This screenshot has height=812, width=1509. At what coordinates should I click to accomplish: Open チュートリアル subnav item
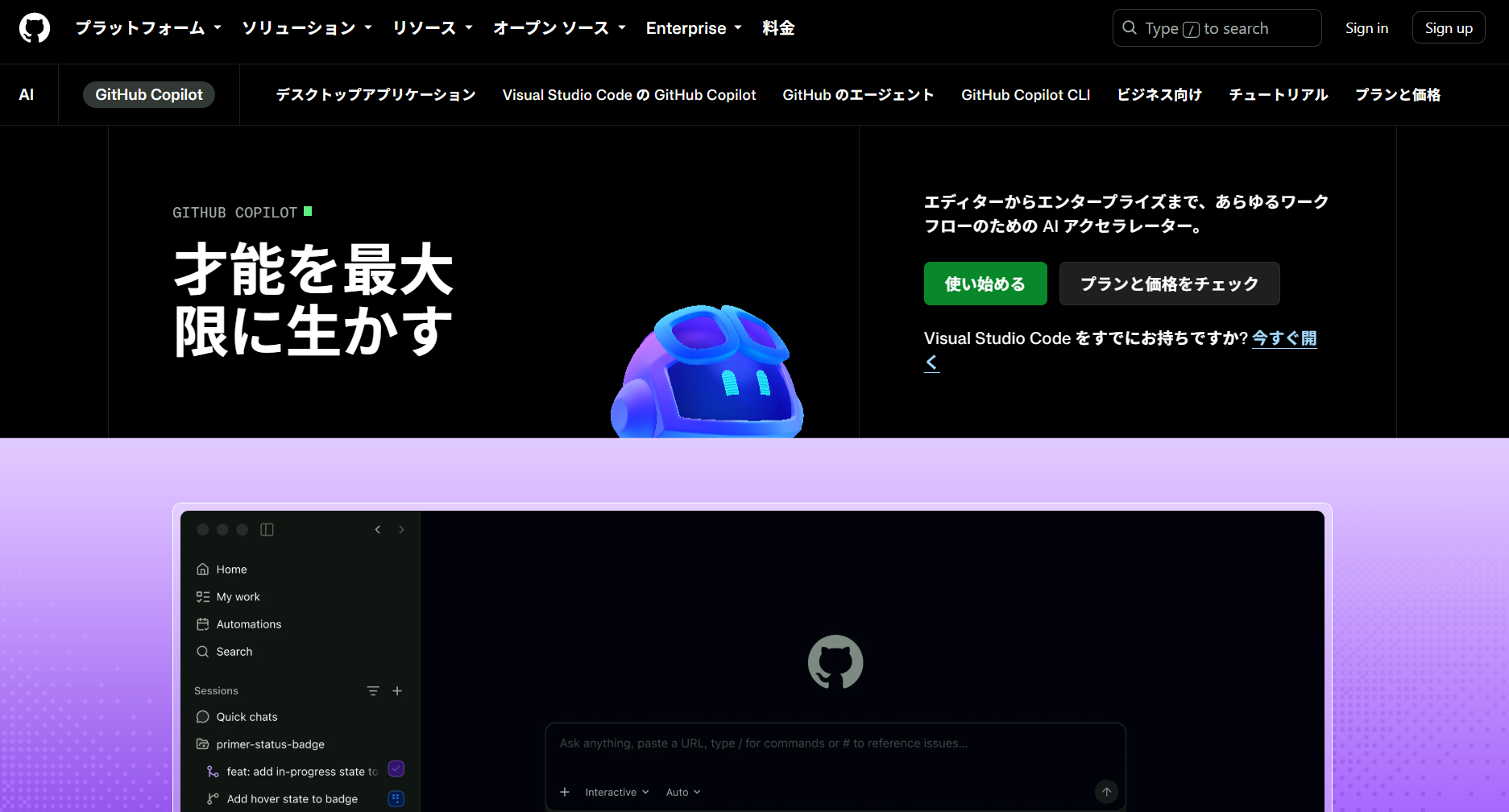click(1279, 95)
